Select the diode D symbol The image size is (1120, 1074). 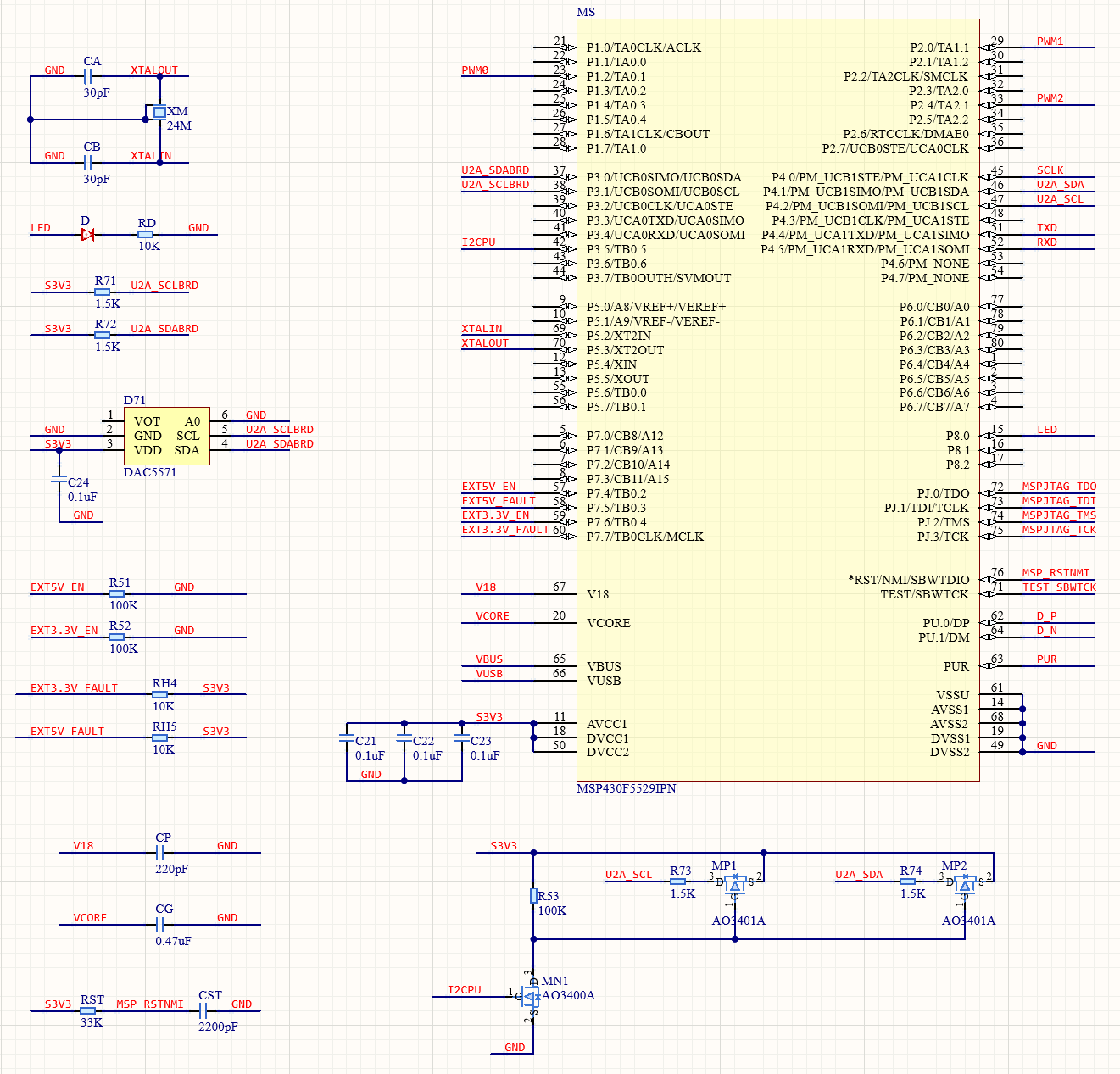pyautogui.click(x=87, y=235)
